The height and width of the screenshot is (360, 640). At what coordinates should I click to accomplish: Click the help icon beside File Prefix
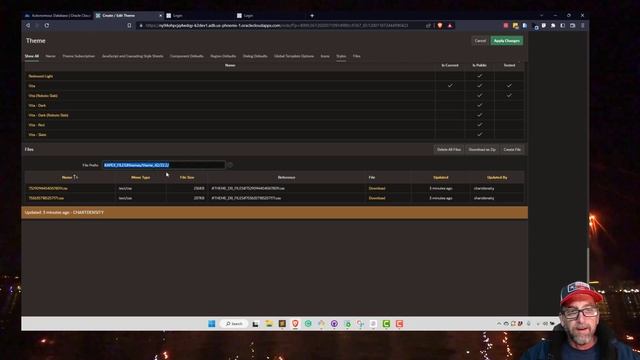tap(230, 165)
